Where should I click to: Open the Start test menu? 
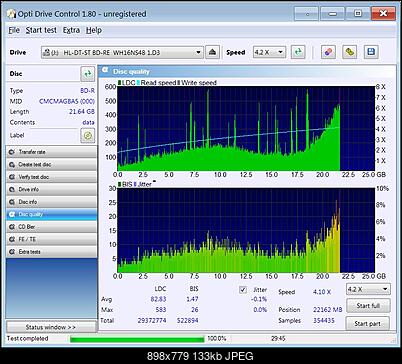[41, 30]
